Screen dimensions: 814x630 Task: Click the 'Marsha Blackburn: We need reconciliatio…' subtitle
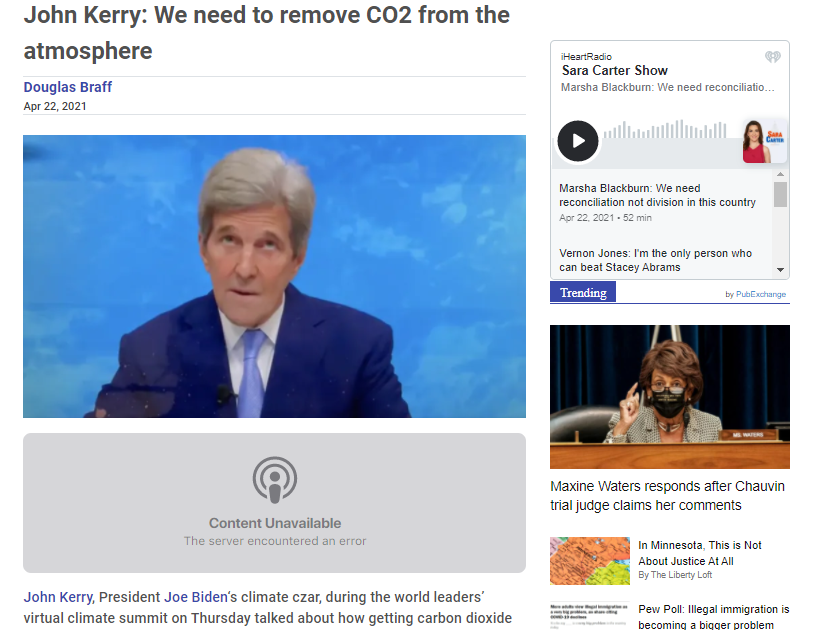668,87
